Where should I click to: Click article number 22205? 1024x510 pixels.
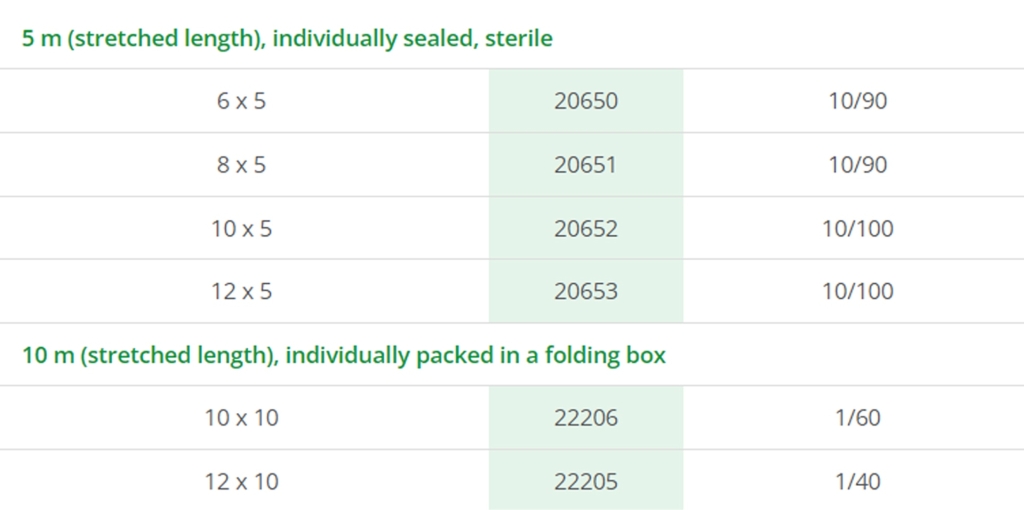click(586, 482)
